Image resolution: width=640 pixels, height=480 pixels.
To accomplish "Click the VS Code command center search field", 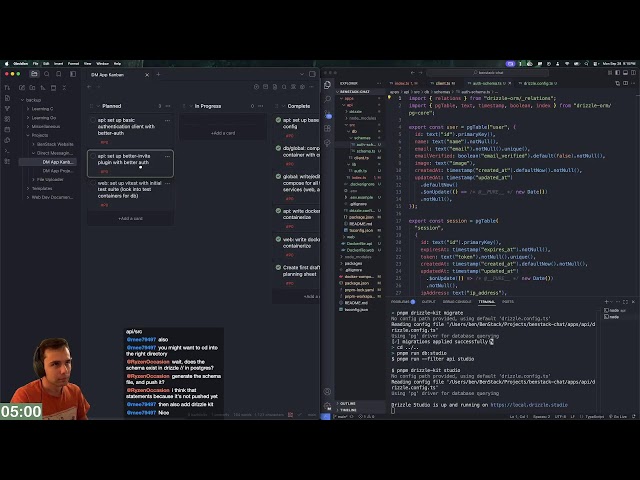I will (487, 73).
